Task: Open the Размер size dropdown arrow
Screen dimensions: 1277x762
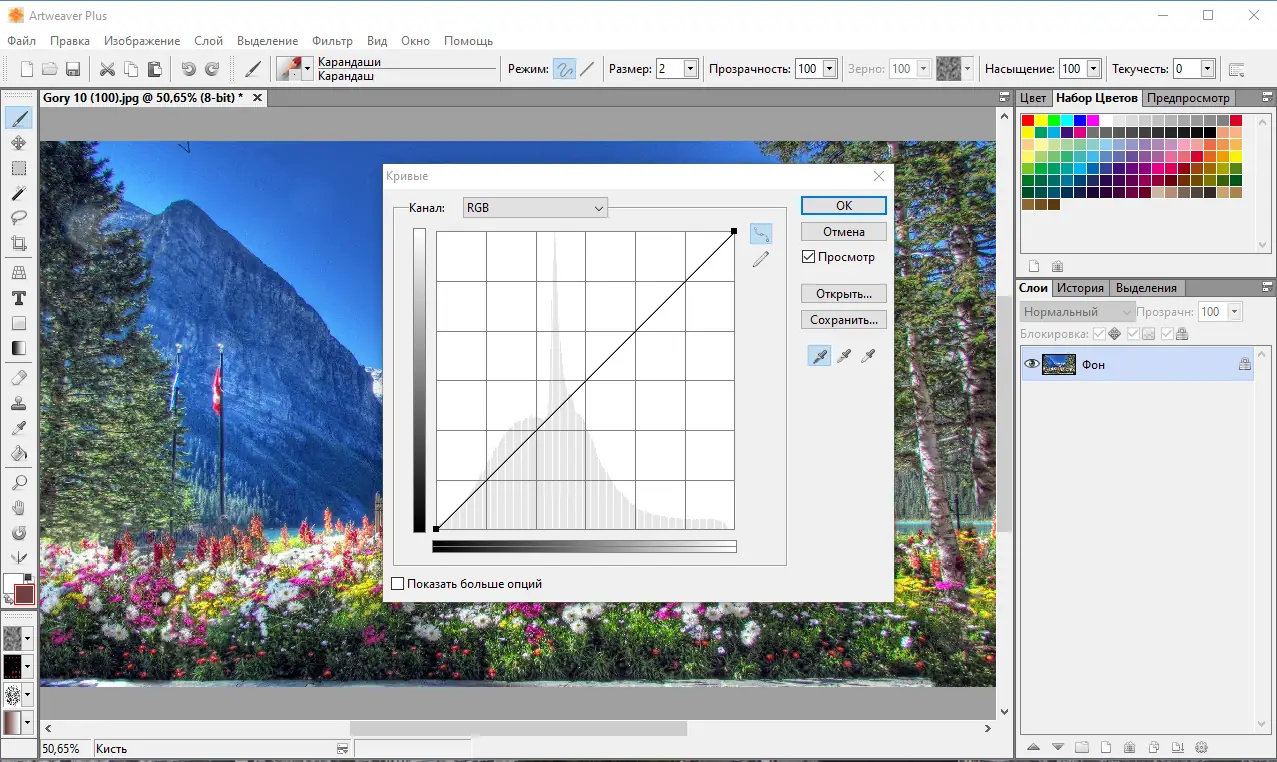Action: pos(690,69)
